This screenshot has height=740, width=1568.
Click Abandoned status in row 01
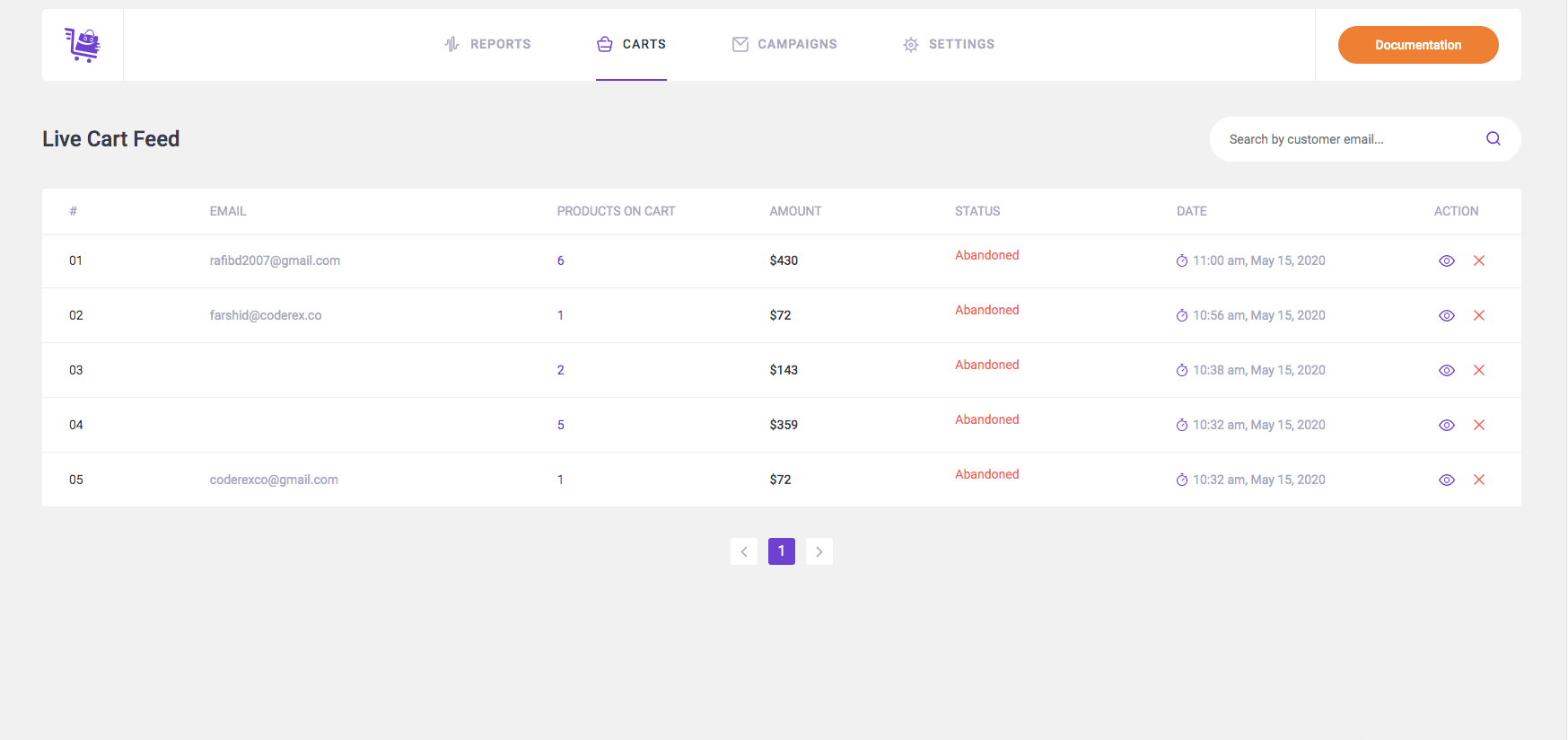click(987, 255)
